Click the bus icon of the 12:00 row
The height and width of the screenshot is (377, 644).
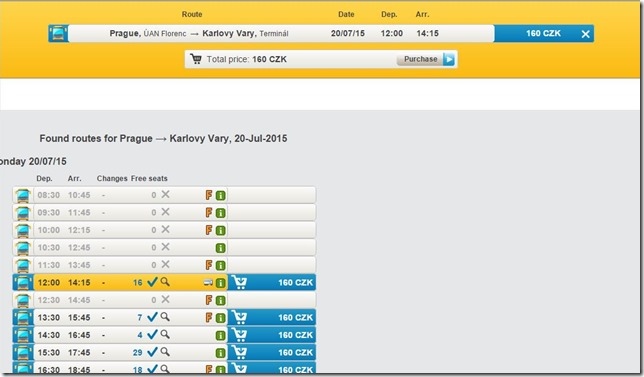click(x=23, y=283)
